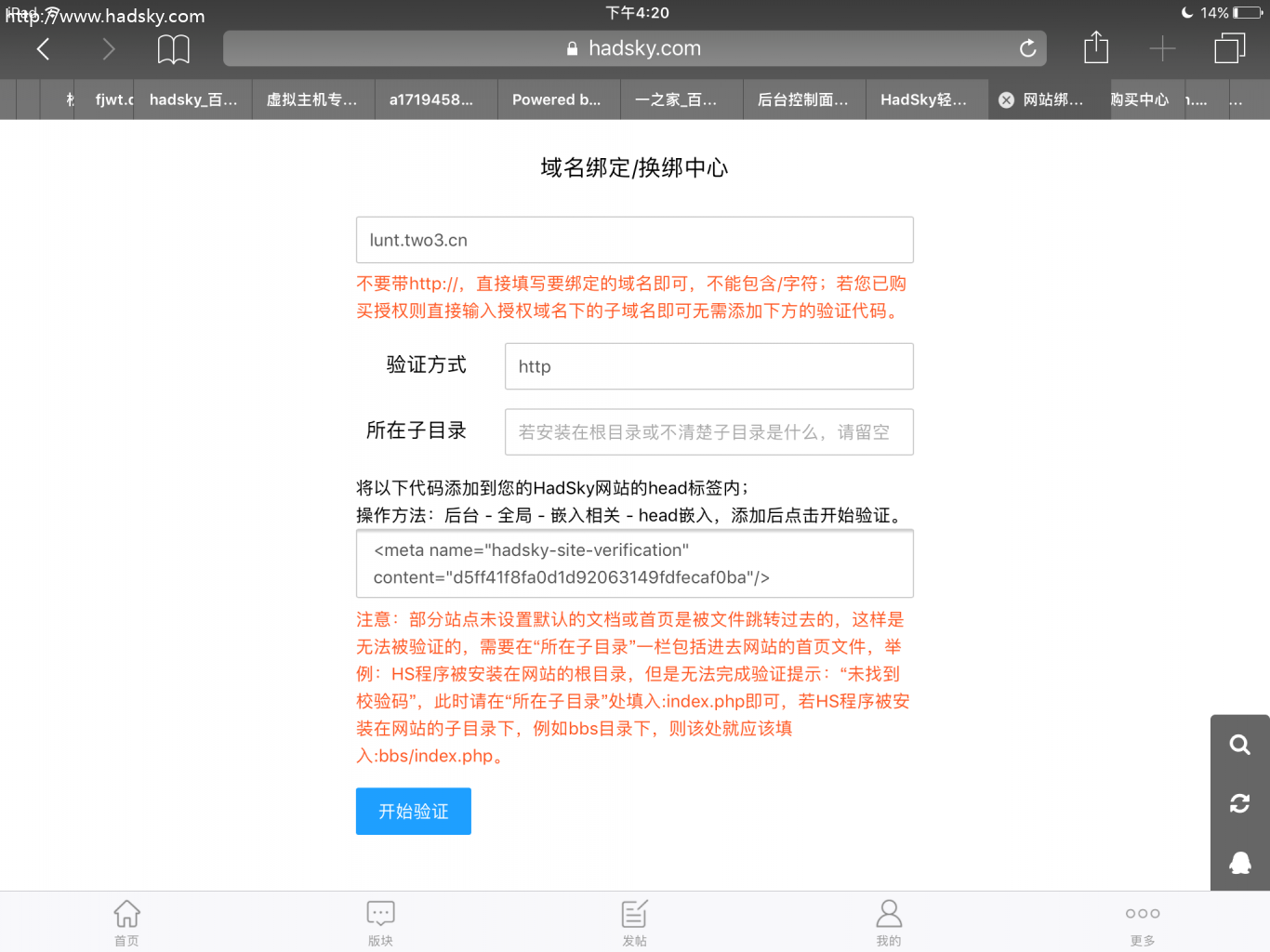Tap the Safari forward arrow
1270x952 pixels.
pos(109,48)
